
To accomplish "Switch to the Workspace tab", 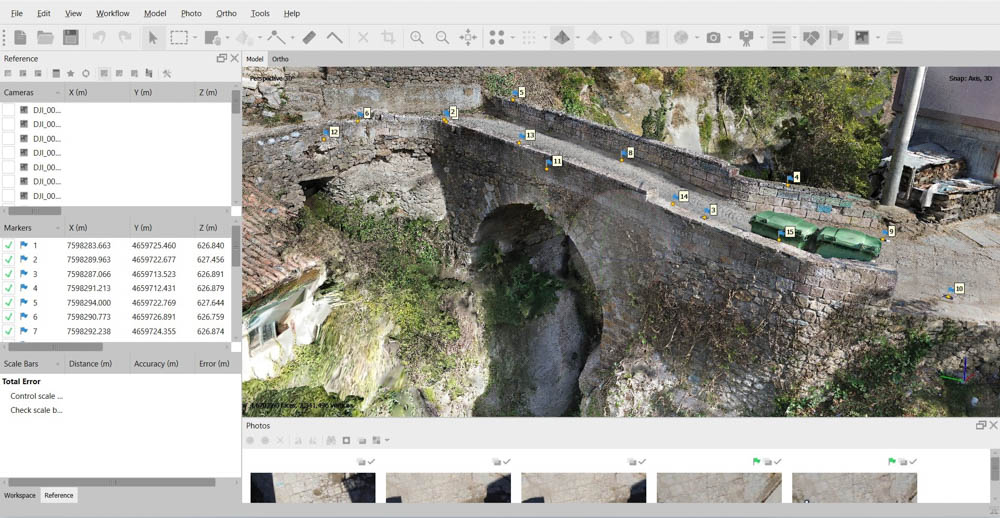I will point(20,495).
